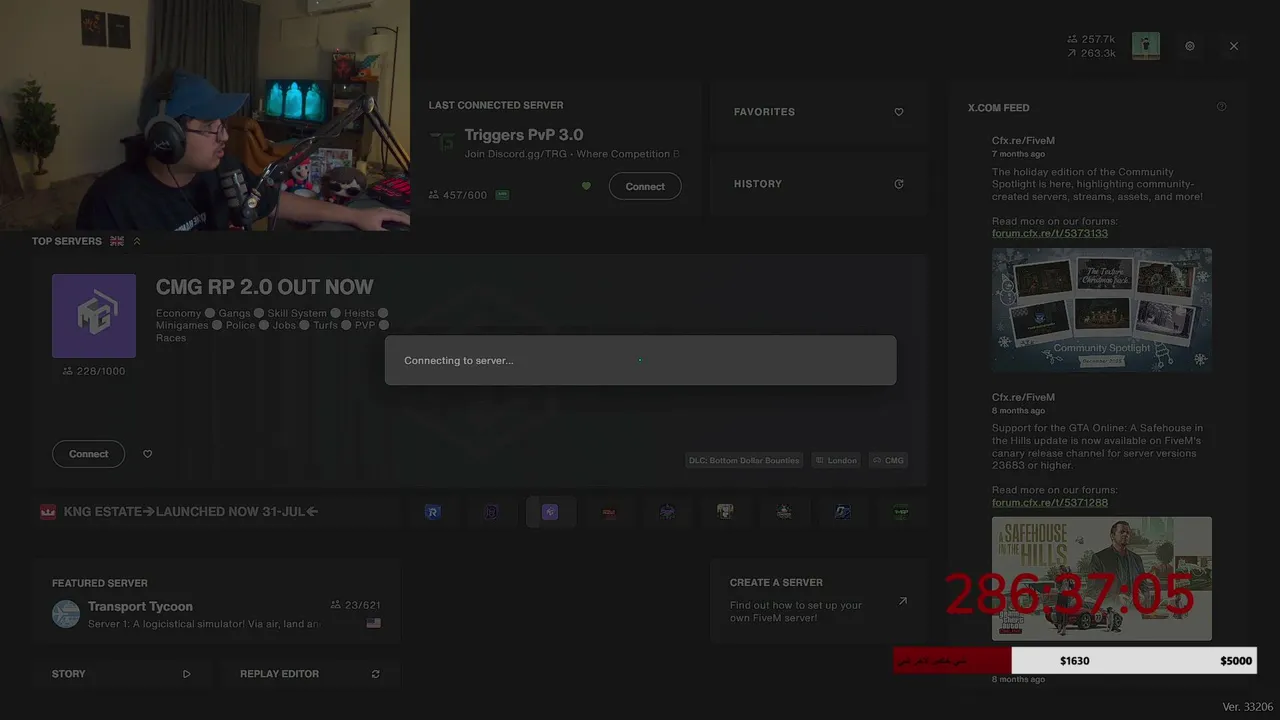Select the green HSP server icon
This screenshot has width=1280, height=720.
click(x=901, y=512)
